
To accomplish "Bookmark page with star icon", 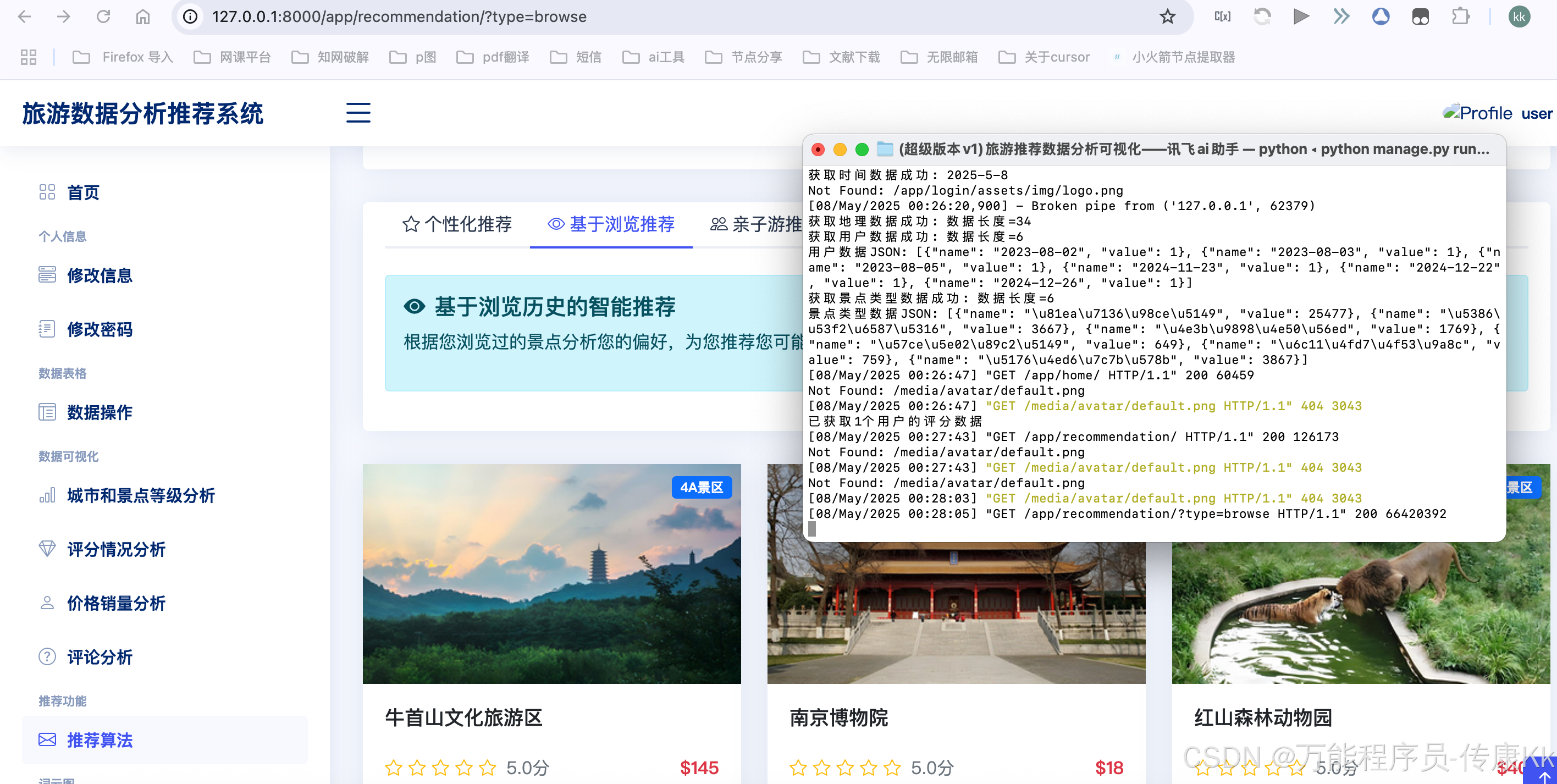I will 1167,16.
